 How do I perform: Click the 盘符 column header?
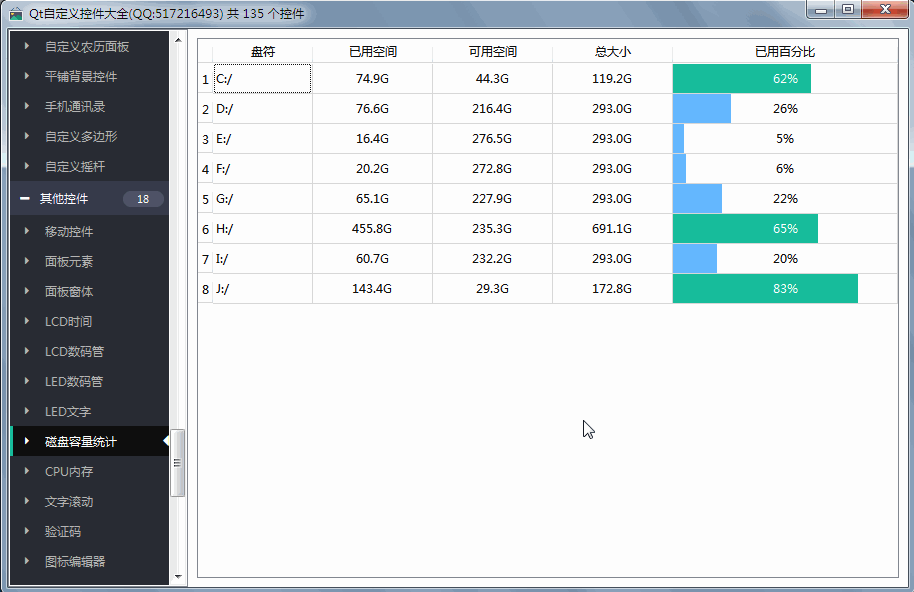click(262, 52)
